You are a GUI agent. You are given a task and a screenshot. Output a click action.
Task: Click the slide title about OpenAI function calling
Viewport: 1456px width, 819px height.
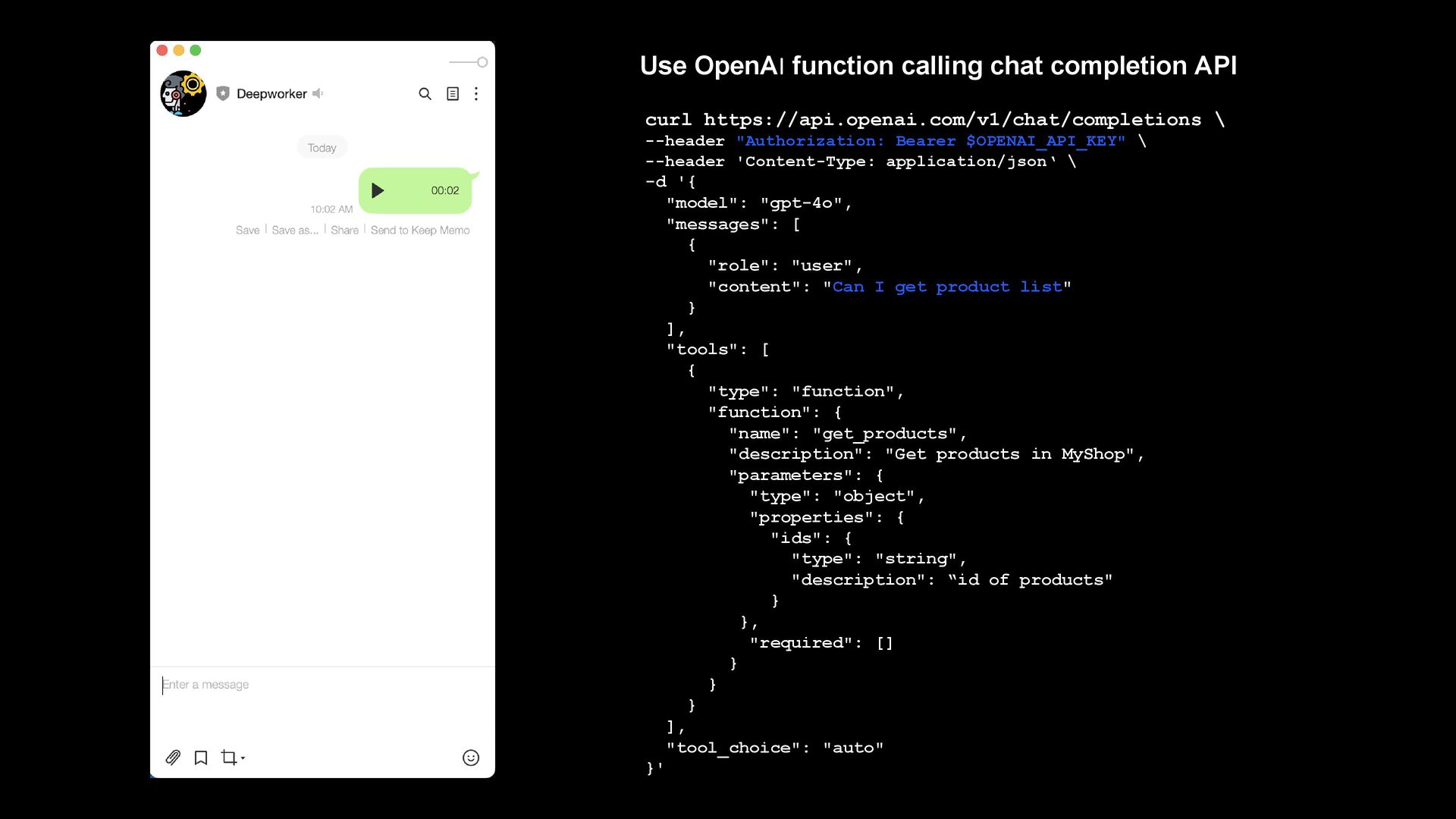click(938, 66)
